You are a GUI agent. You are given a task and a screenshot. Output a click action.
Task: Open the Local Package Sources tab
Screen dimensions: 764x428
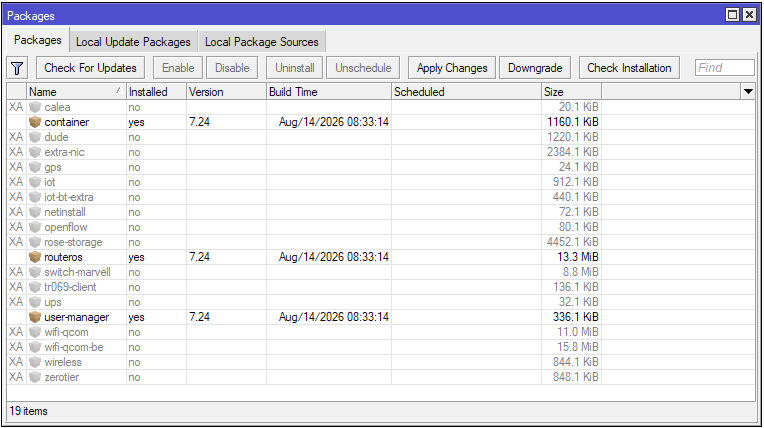262,42
